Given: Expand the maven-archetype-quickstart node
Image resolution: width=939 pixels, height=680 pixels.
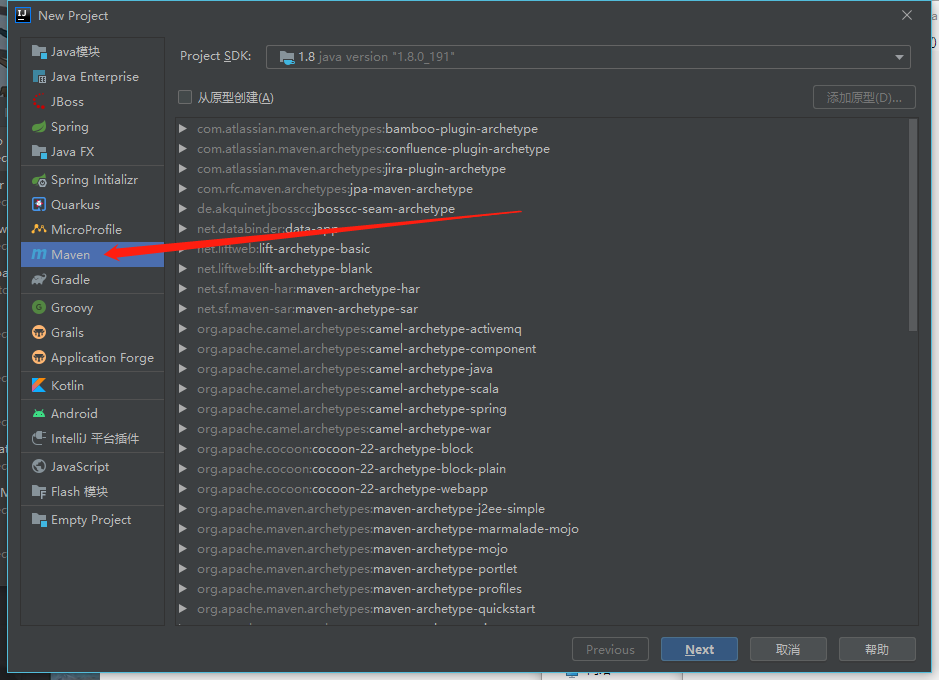Looking at the screenshot, I should (183, 609).
